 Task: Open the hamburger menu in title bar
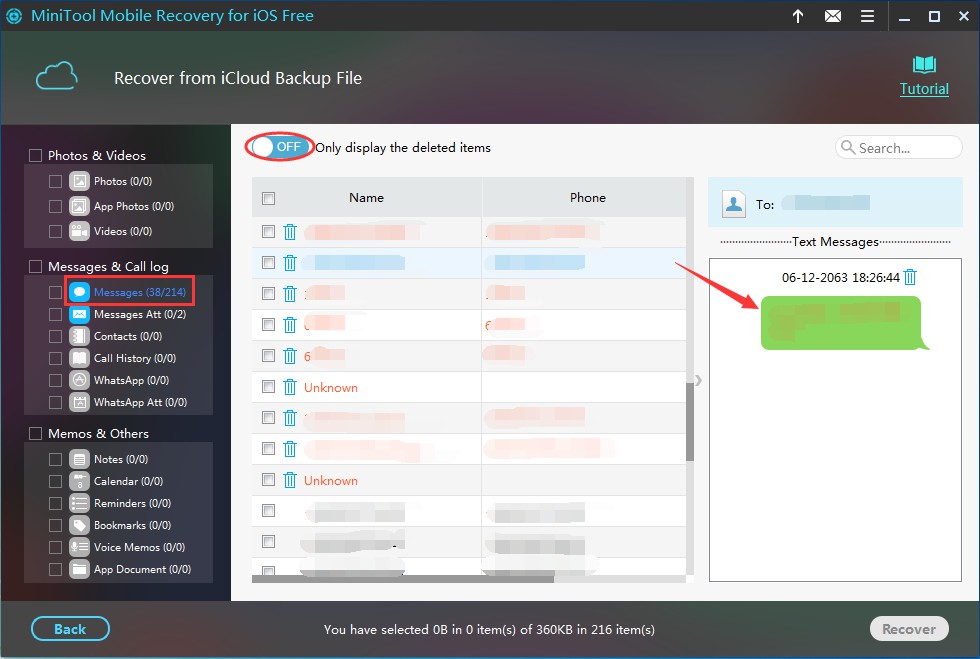click(x=868, y=16)
